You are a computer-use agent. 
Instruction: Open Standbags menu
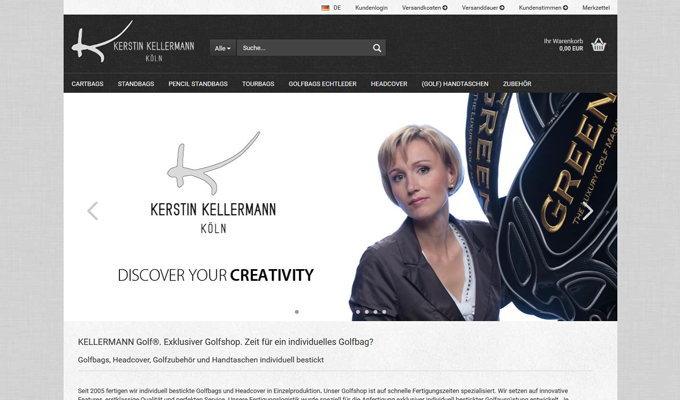tap(136, 84)
